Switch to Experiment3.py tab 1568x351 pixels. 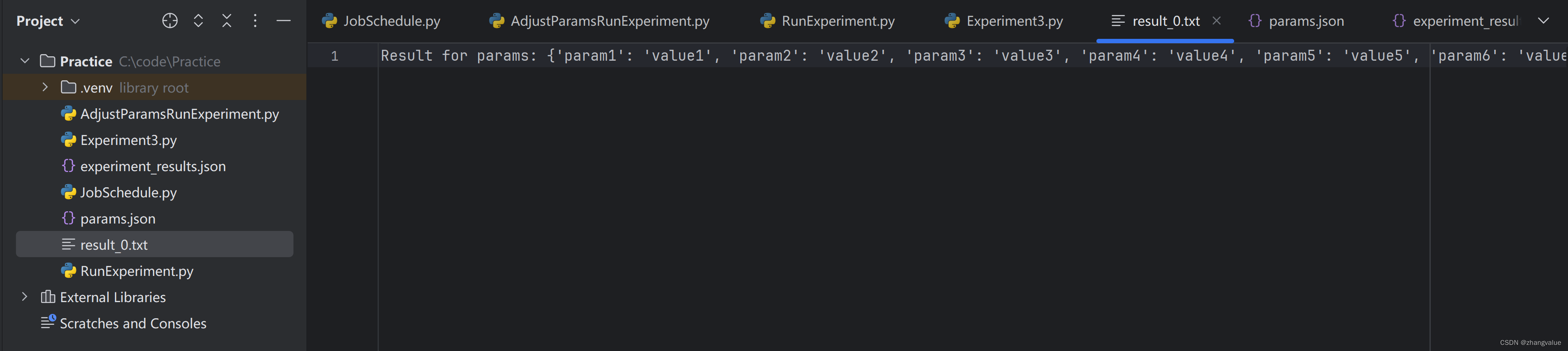click(x=1004, y=21)
